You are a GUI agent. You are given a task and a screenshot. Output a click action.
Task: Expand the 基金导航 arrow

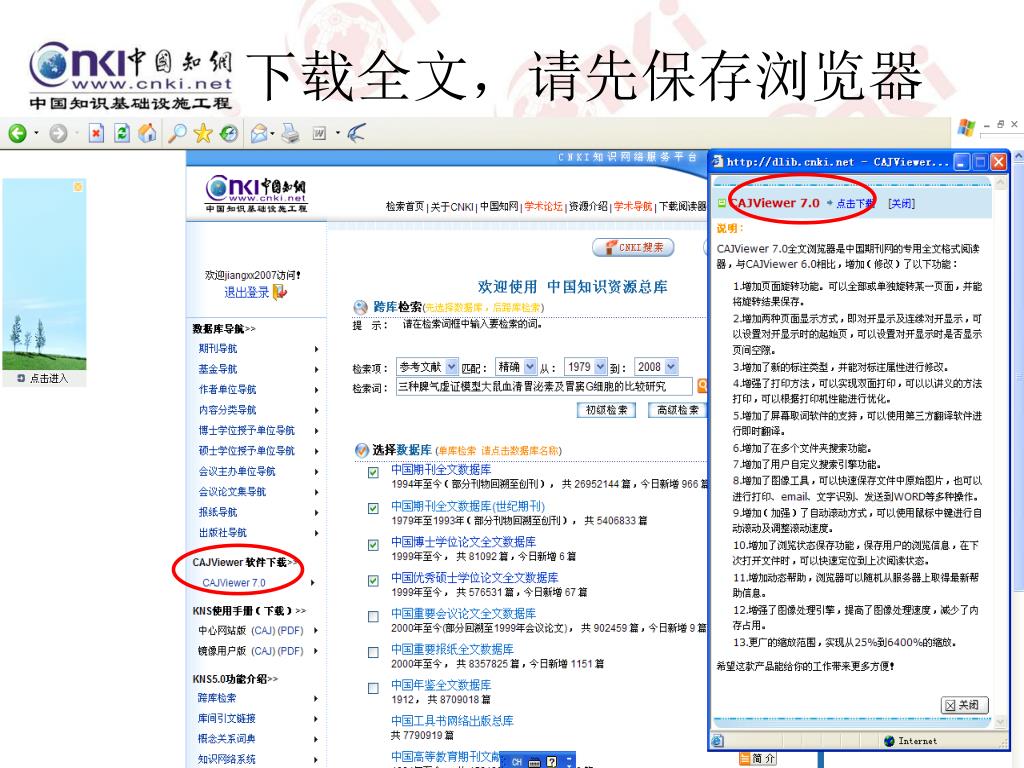click(x=316, y=370)
